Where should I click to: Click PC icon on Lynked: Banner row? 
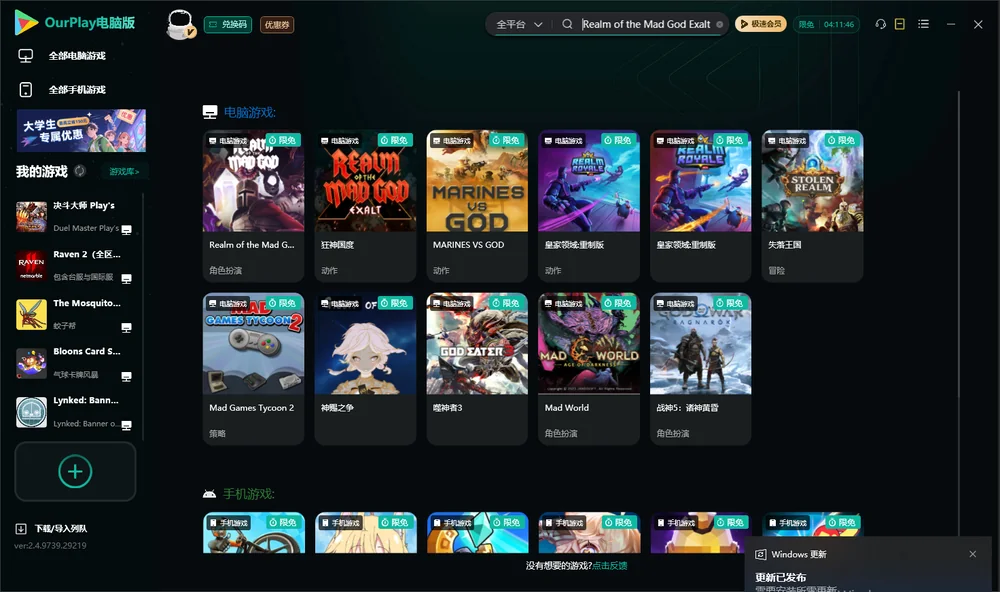(126, 426)
